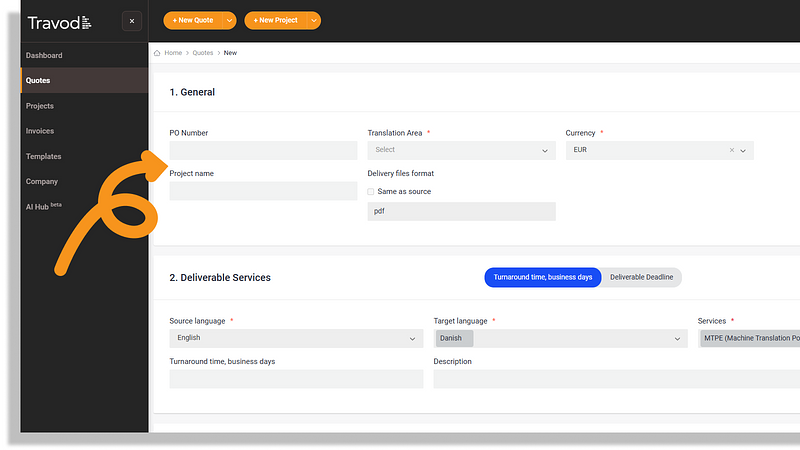Viewport: 800px width, 450px height.
Task: Click the + New Quote button
Action: [192, 20]
